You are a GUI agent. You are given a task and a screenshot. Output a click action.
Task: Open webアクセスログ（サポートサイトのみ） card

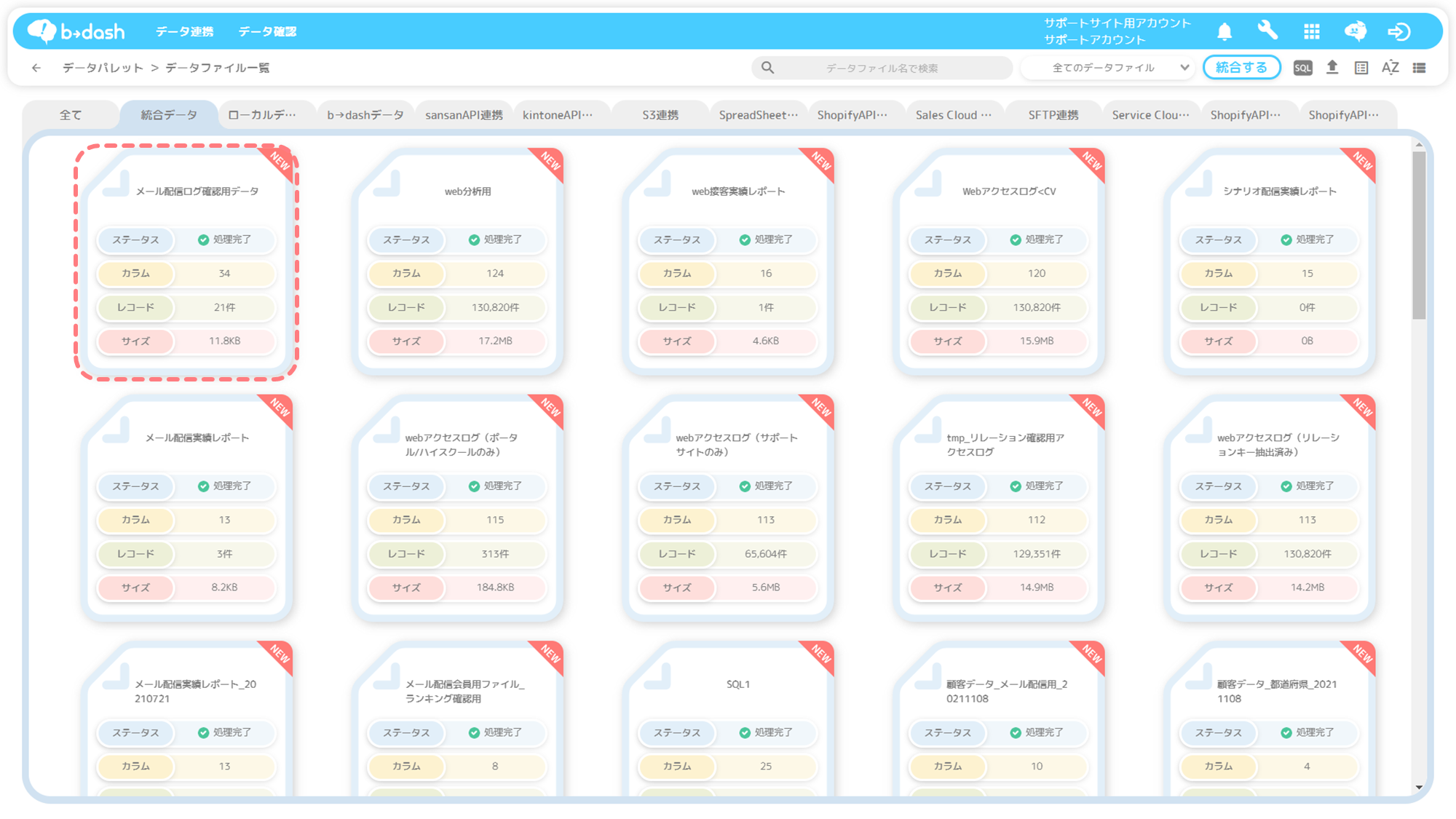click(728, 508)
